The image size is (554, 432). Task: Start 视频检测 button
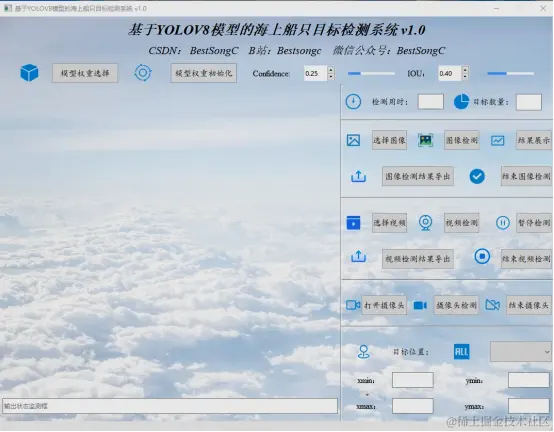pos(462,223)
